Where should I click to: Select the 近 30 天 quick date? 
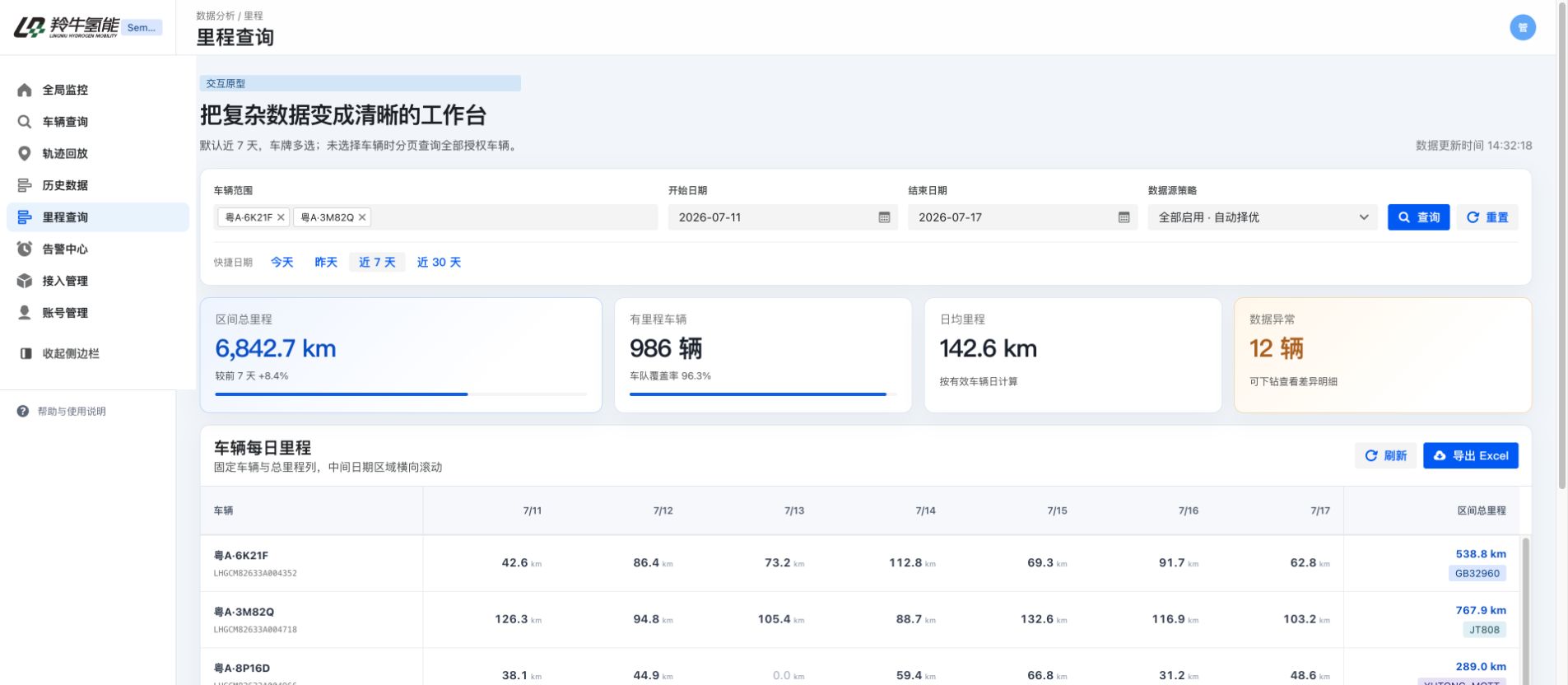point(439,262)
